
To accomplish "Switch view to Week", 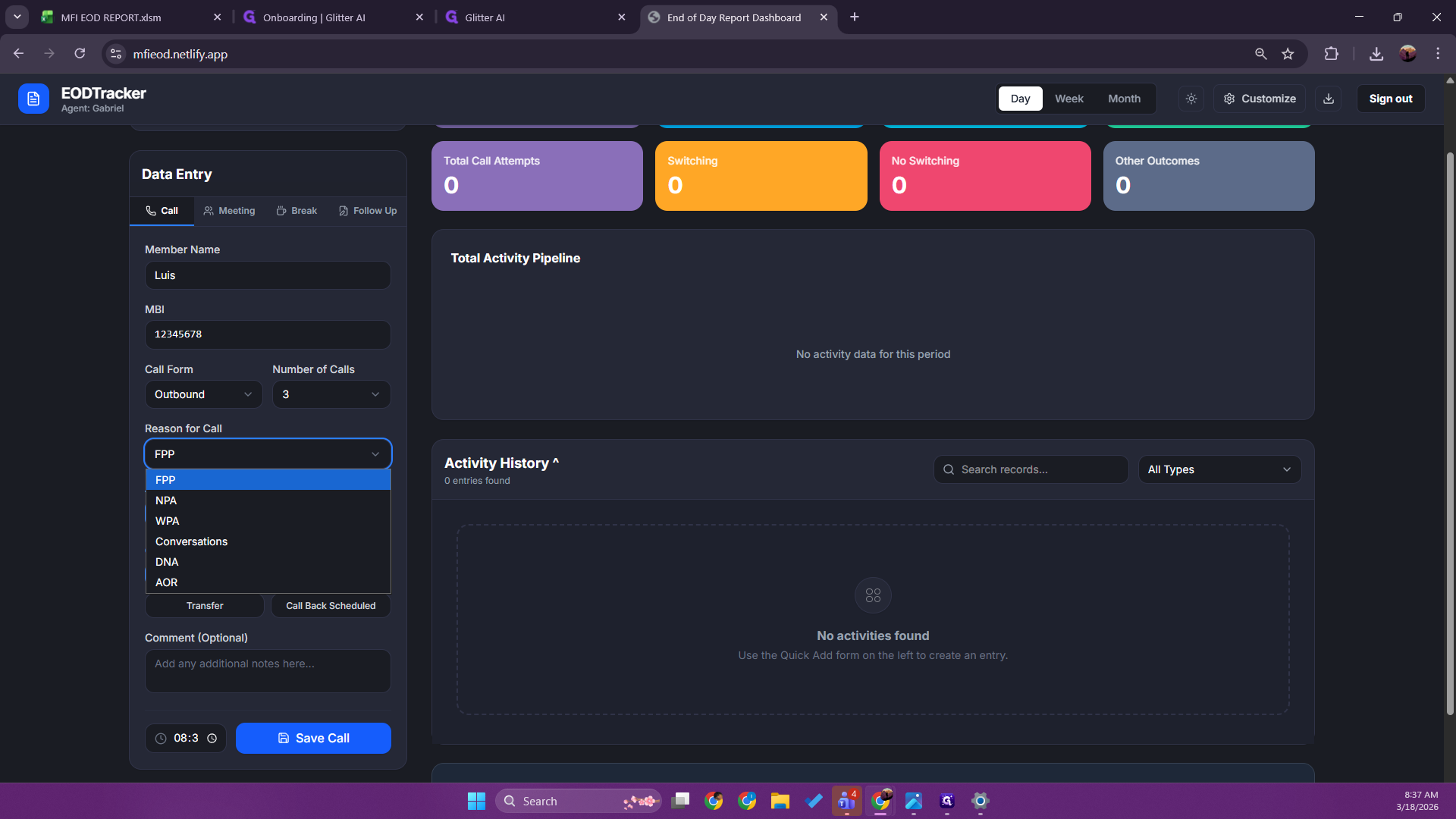I will click(x=1068, y=99).
